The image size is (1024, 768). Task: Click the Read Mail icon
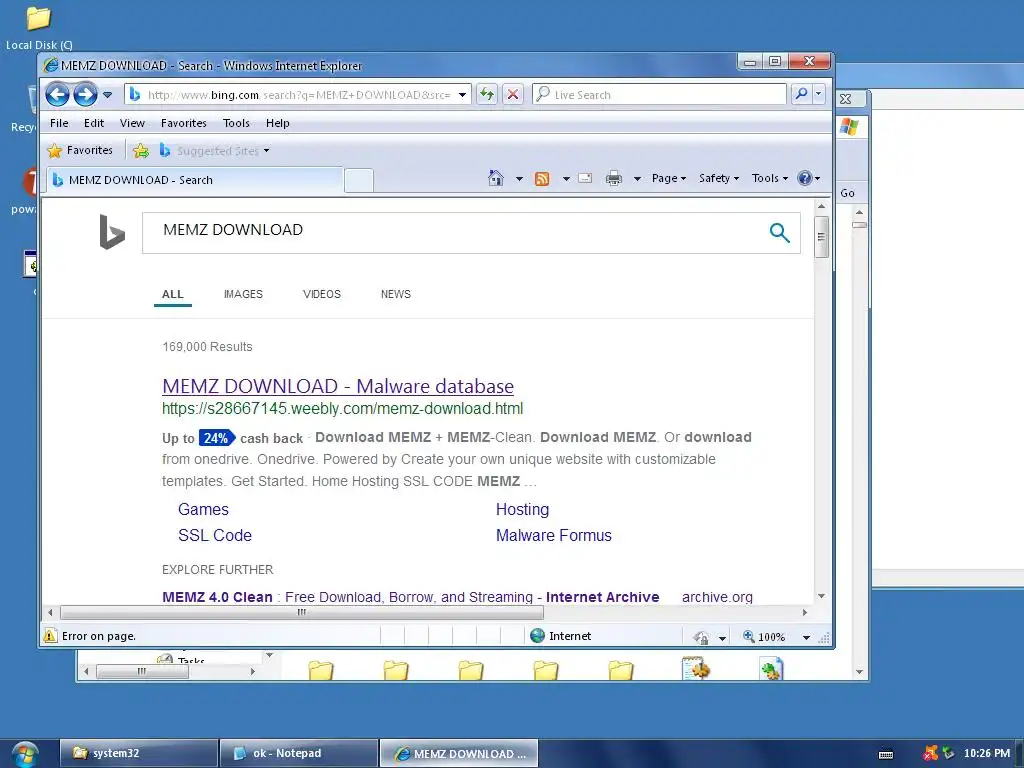click(585, 178)
